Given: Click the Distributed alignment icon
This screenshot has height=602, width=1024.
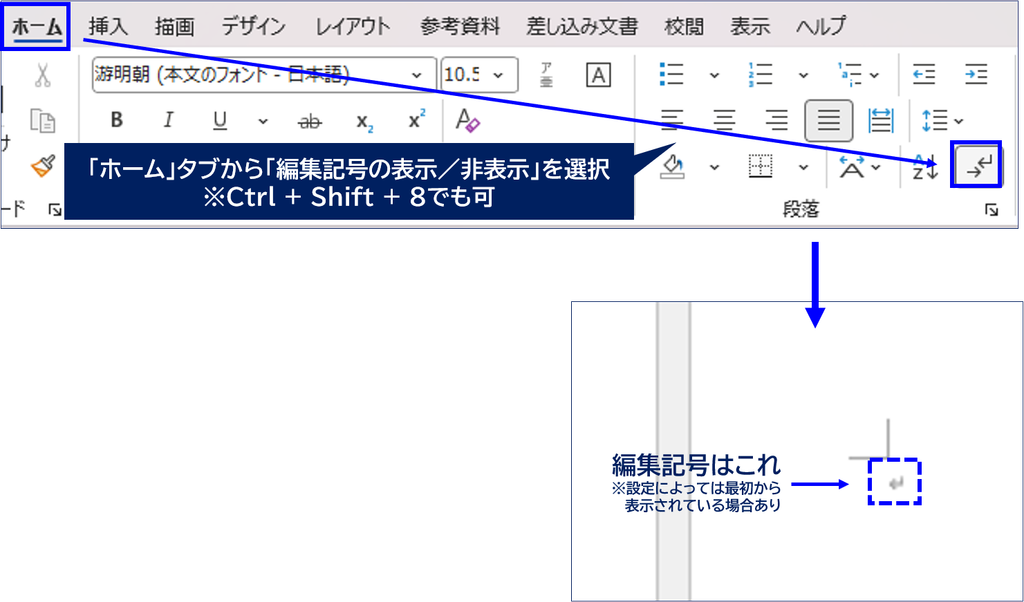Looking at the screenshot, I should coord(881,121).
